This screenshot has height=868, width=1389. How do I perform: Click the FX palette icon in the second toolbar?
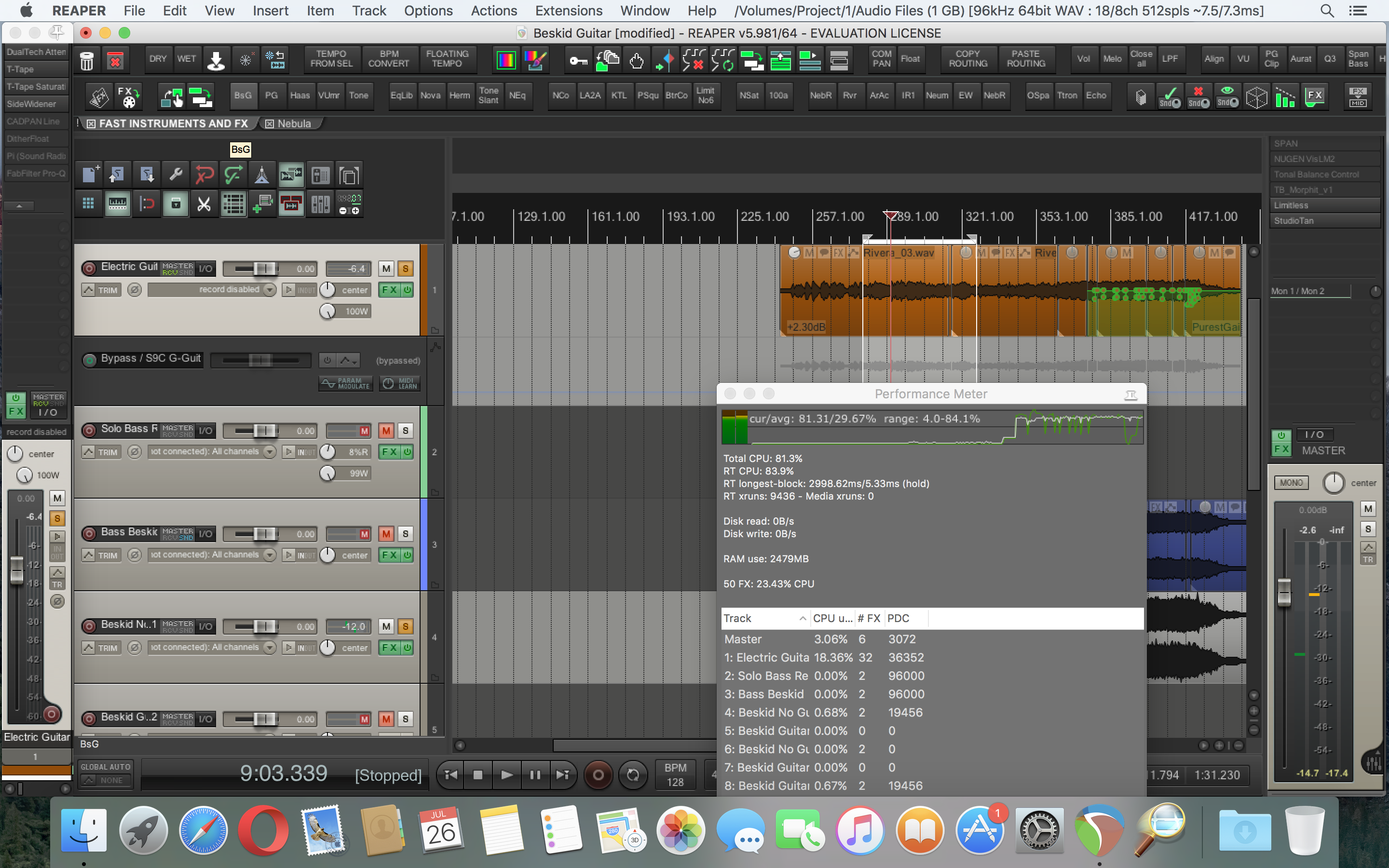point(128,96)
